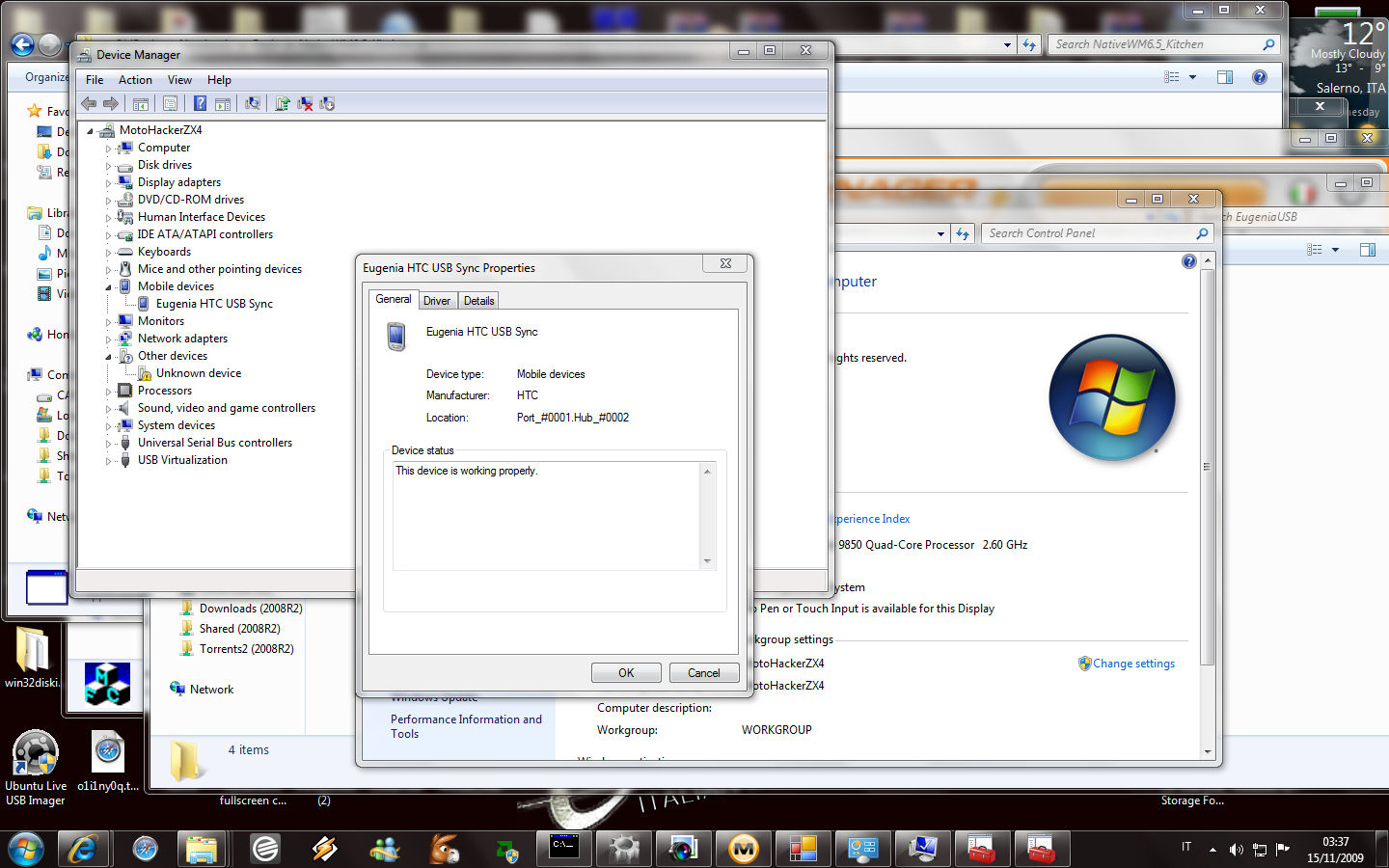Click Change settings link in System window
Screen dimensions: 1389x868
[x=1133, y=664]
